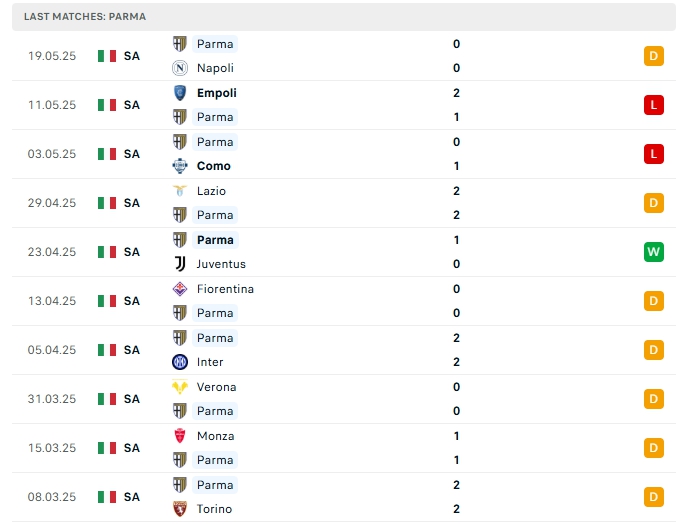Click the Empoli club crest icon
Viewport: 685px width, 524px height.
[x=180, y=93]
